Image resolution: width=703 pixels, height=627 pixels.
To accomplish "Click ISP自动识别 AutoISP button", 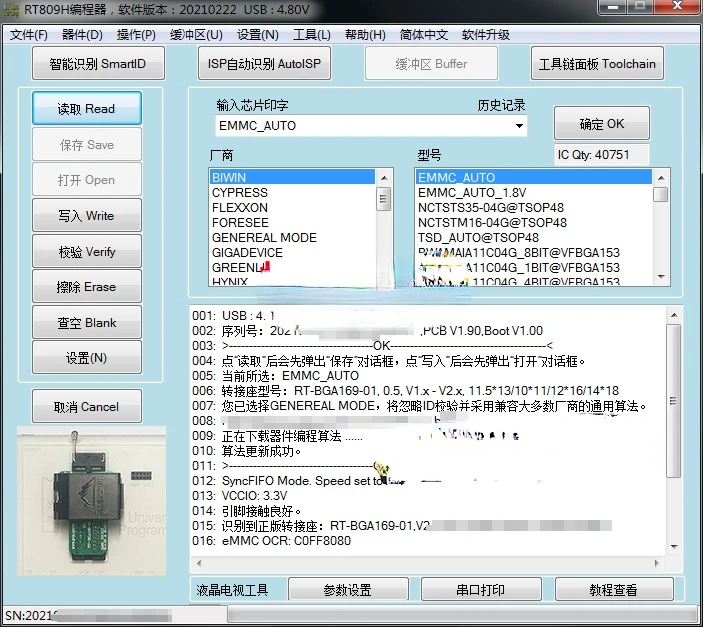I will click(x=265, y=63).
